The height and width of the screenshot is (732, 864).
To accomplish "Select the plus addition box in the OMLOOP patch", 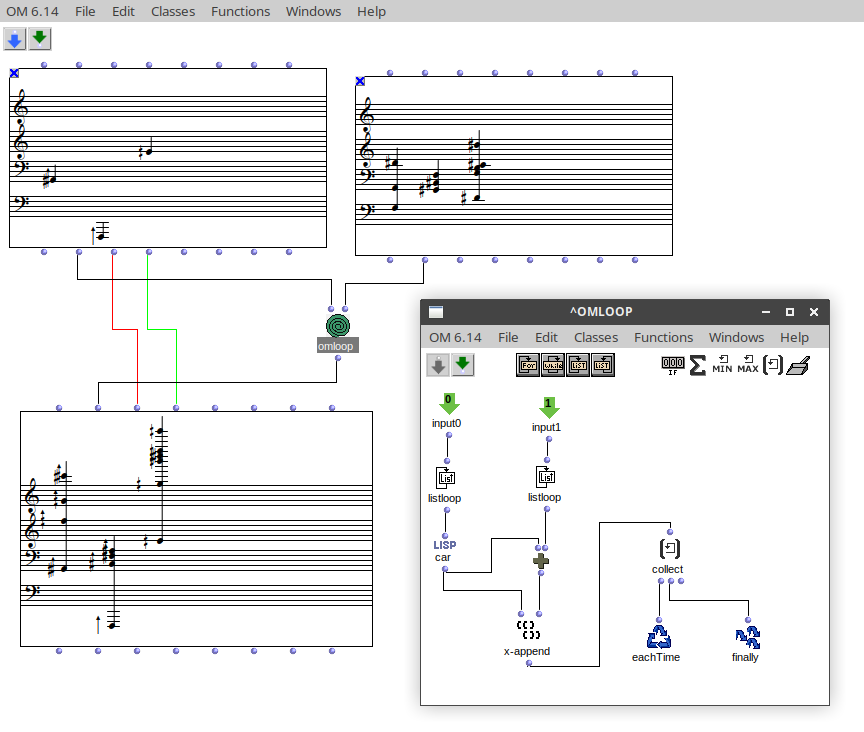I will (541, 561).
